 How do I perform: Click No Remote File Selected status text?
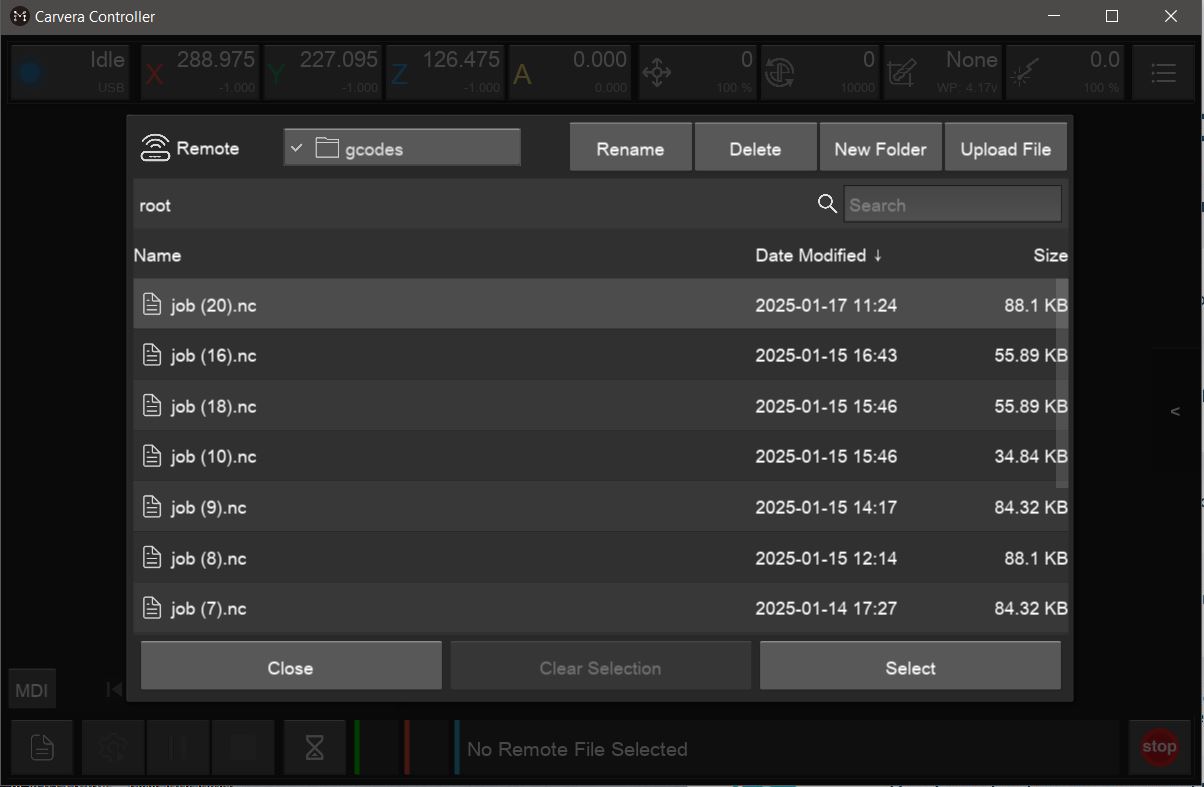tap(577, 749)
